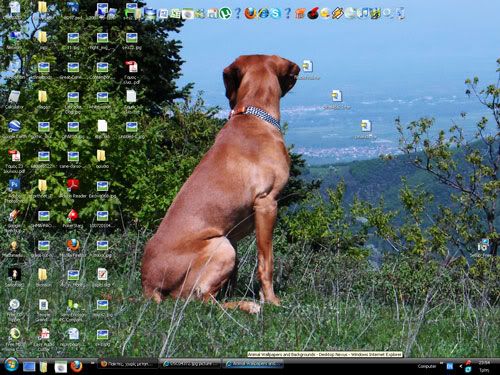Open the folder icon in Quick Launch
The image size is (500, 375).
click(44, 367)
